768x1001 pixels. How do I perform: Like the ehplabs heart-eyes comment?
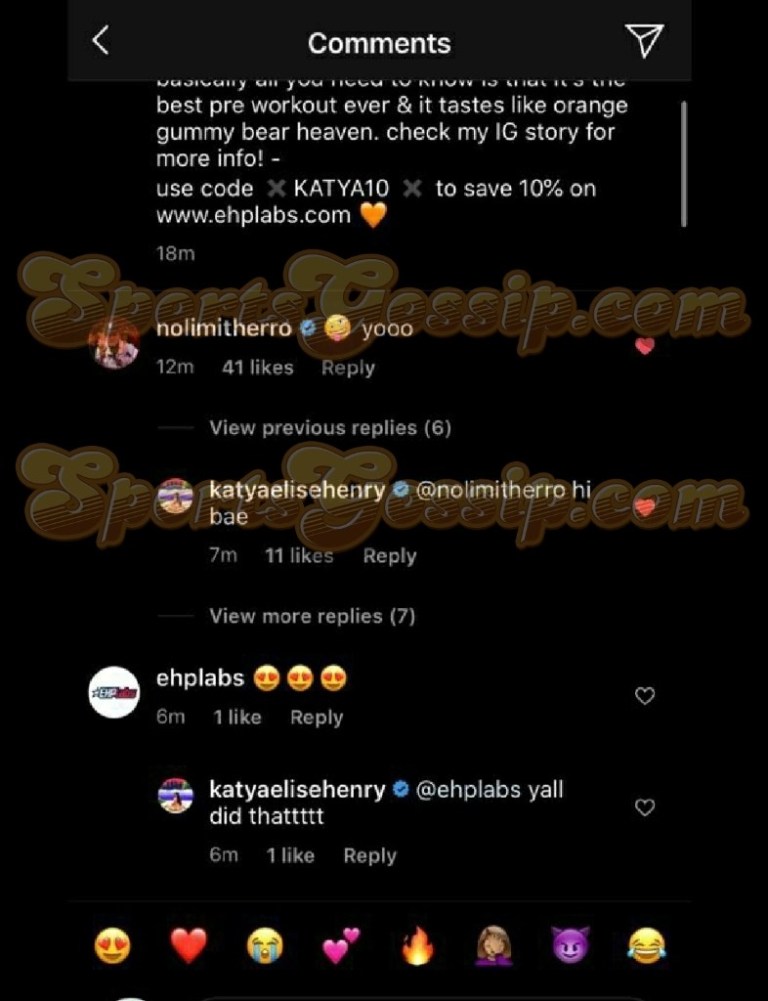click(x=645, y=696)
